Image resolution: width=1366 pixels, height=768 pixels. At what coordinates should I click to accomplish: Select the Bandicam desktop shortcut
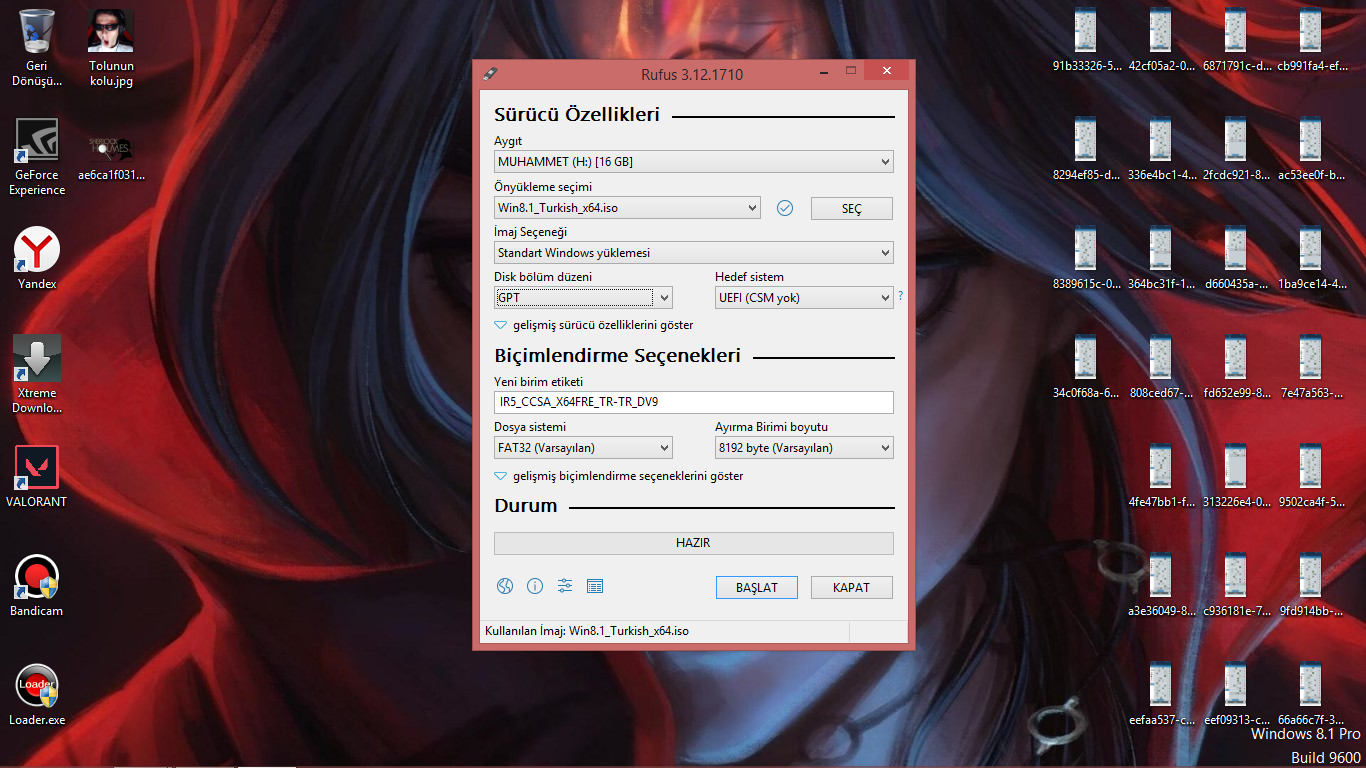37,585
